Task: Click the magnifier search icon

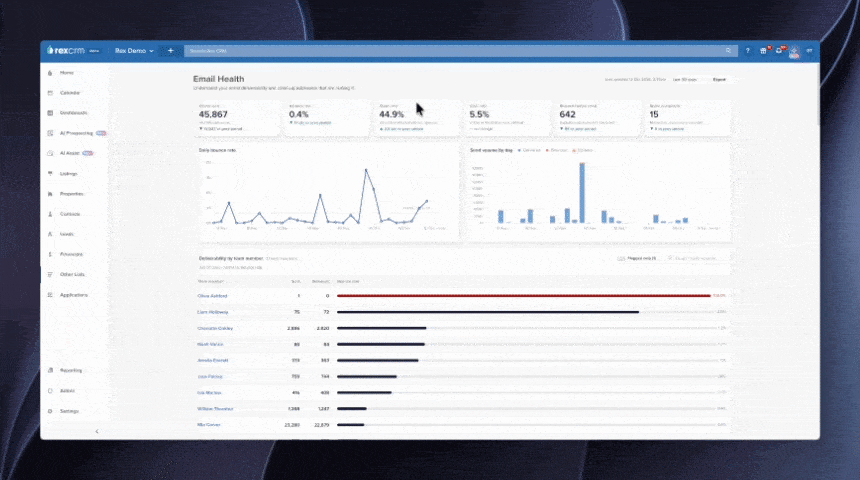Action: coord(728,50)
